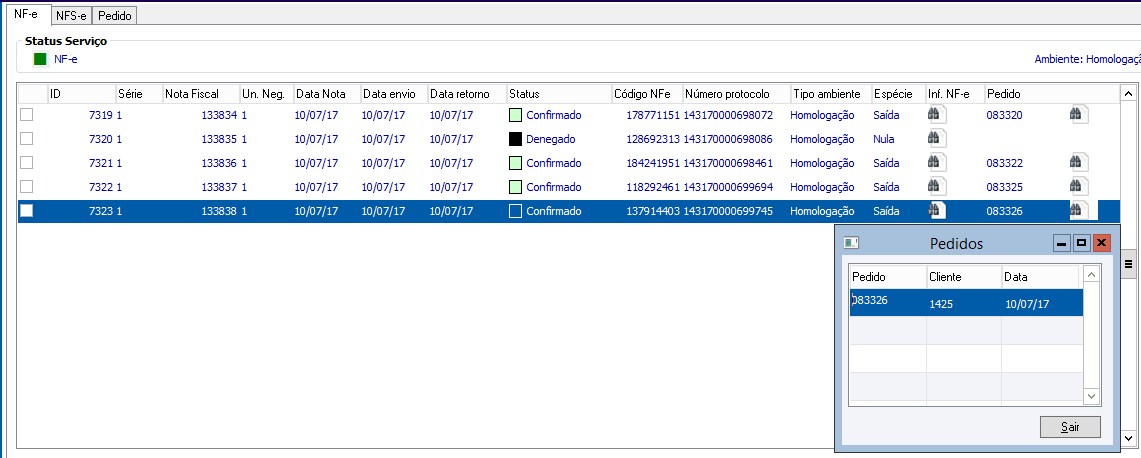Open Inf. NF-e binoculars for ID 7319

click(935, 114)
